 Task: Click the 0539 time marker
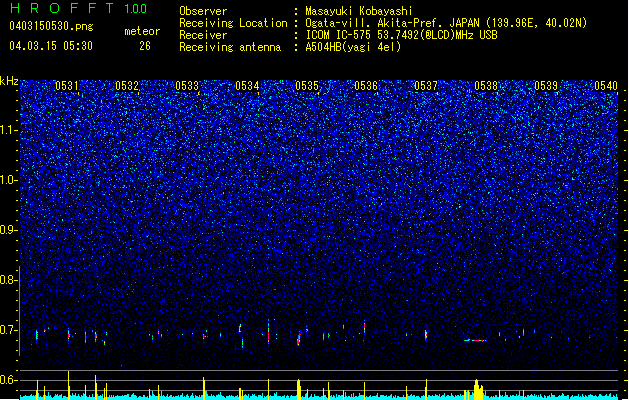pos(546,86)
